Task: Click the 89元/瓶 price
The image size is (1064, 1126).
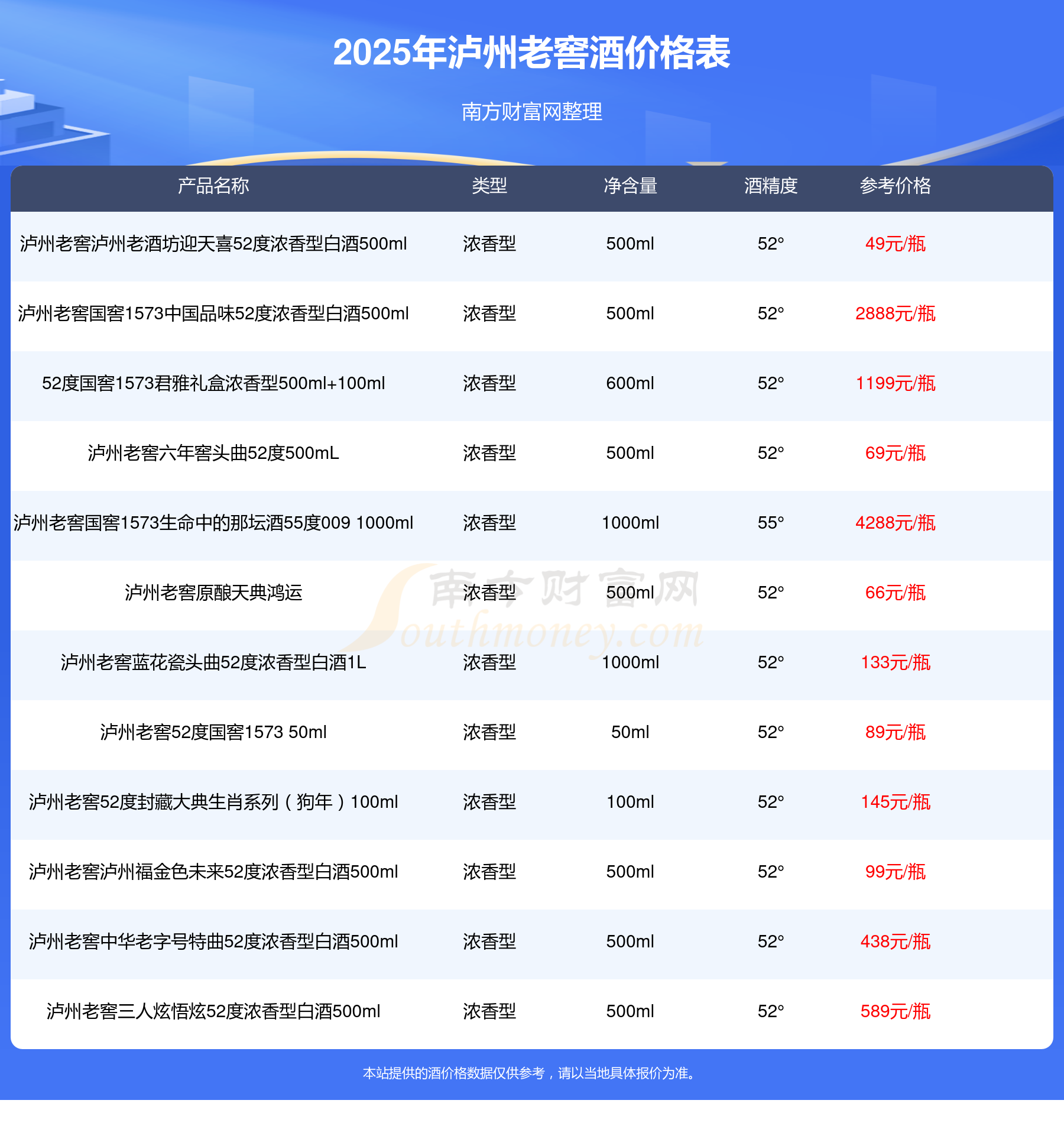Action: [896, 732]
